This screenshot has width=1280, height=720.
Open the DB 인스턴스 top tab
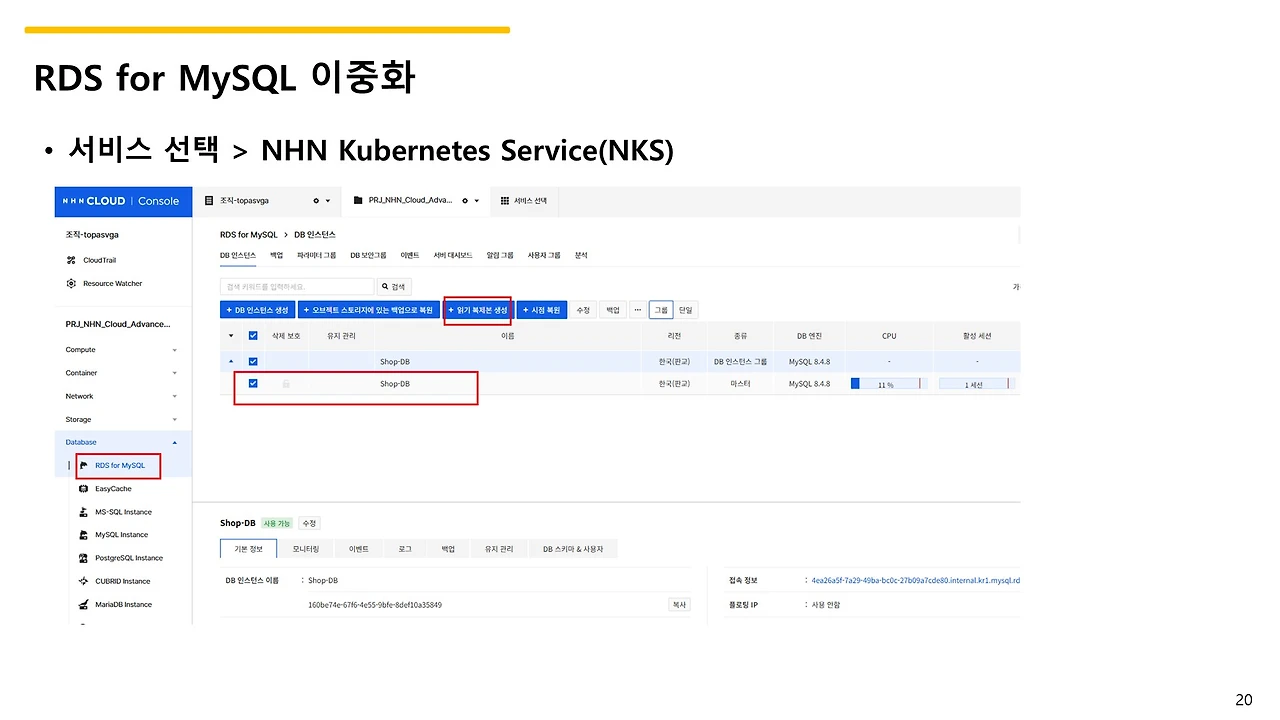pyautogui.click(x=238, y=255)
